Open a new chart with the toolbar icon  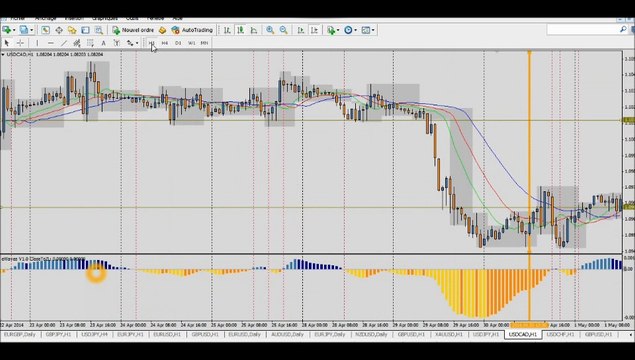[6, 30]
